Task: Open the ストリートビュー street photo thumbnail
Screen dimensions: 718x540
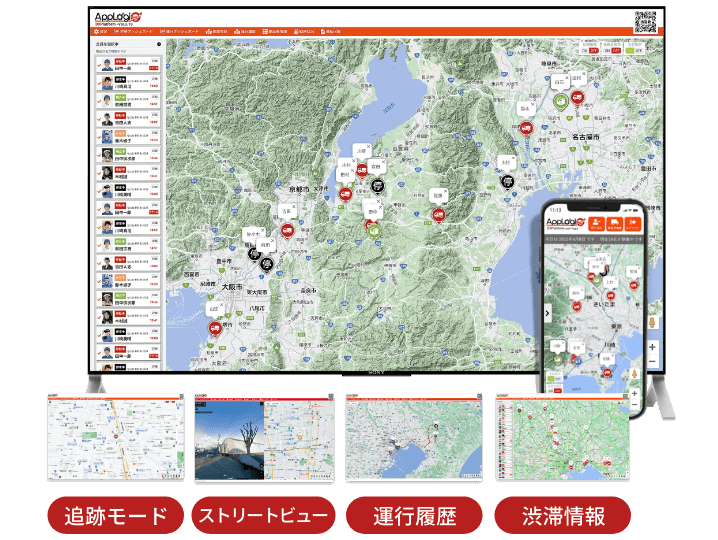Action: click(x=229, y=440)
